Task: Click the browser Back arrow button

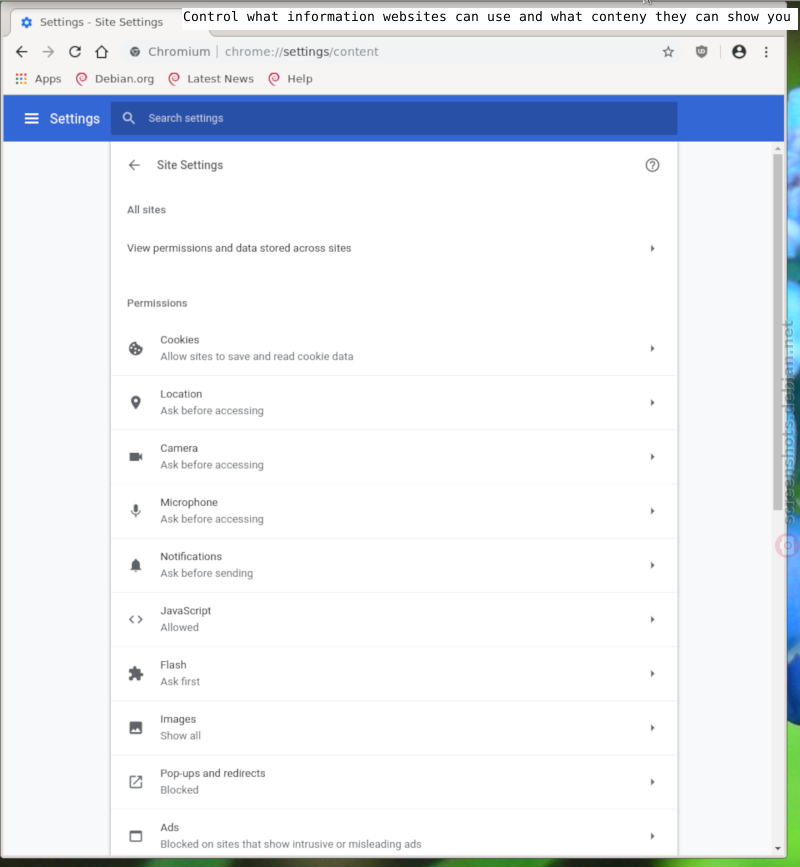Action: (x=22, y=52)
